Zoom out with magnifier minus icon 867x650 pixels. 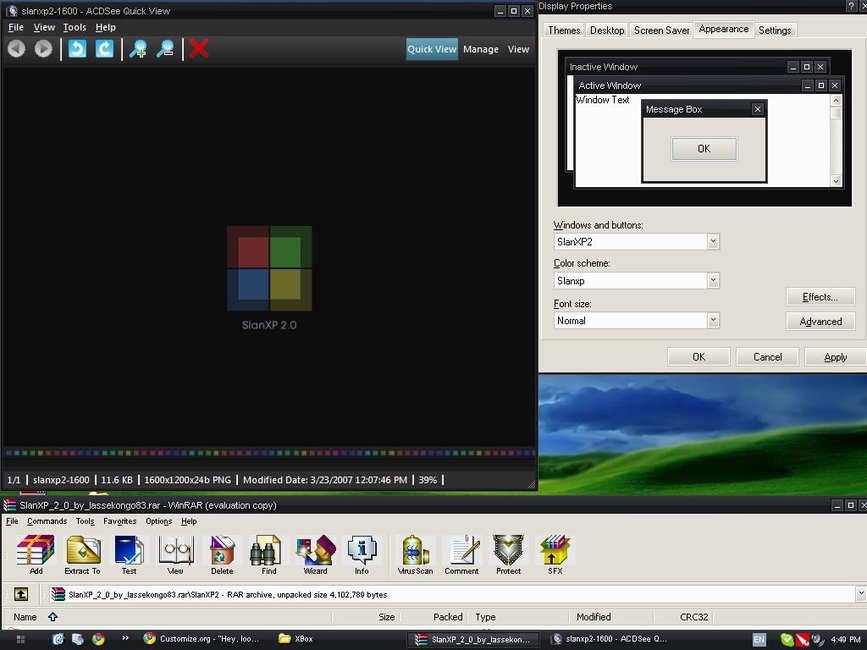click(165, 49)
